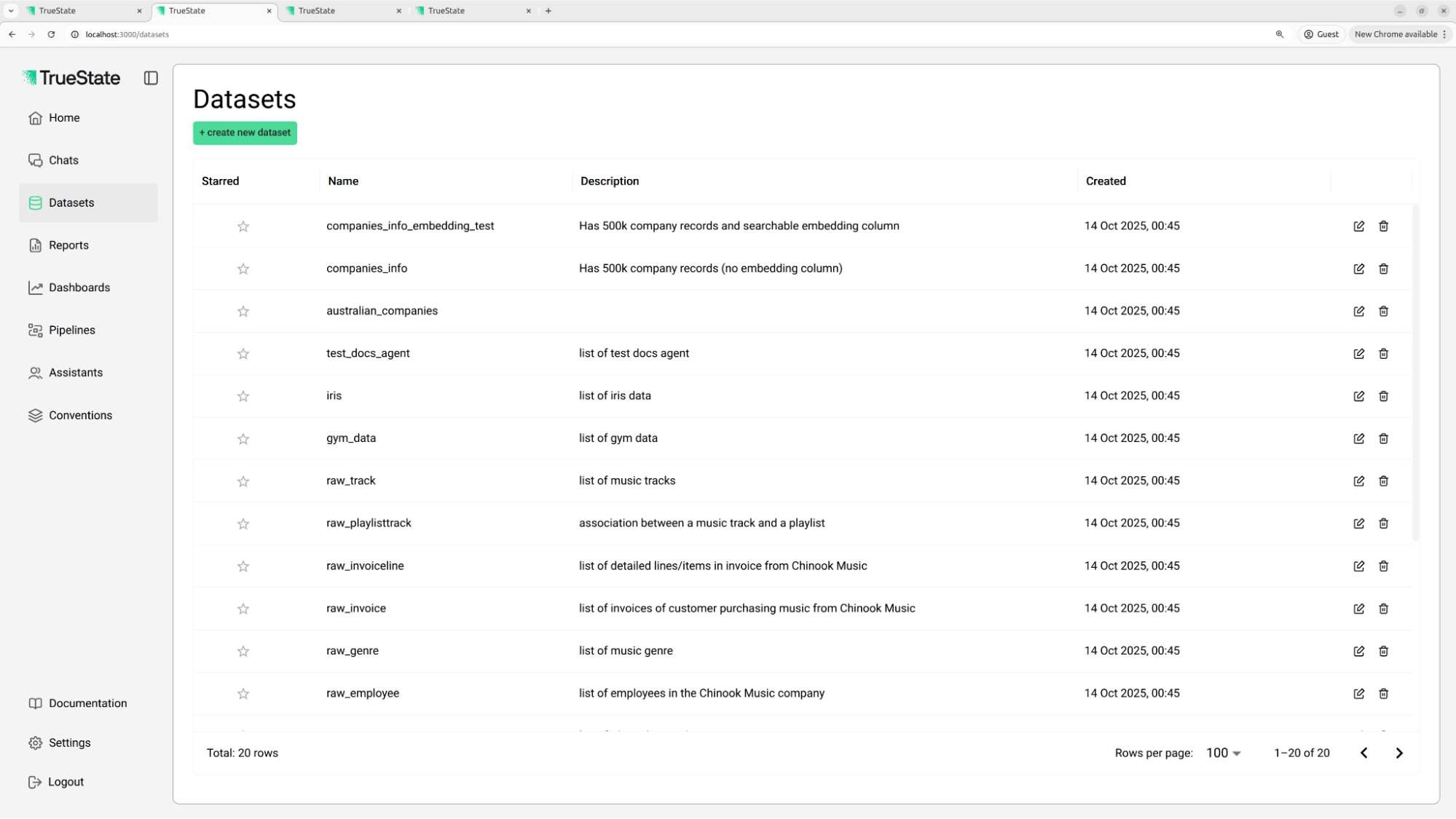Open the Documentation link
The height and width of the screenshot is (819, 1456).
coord(87,703)
